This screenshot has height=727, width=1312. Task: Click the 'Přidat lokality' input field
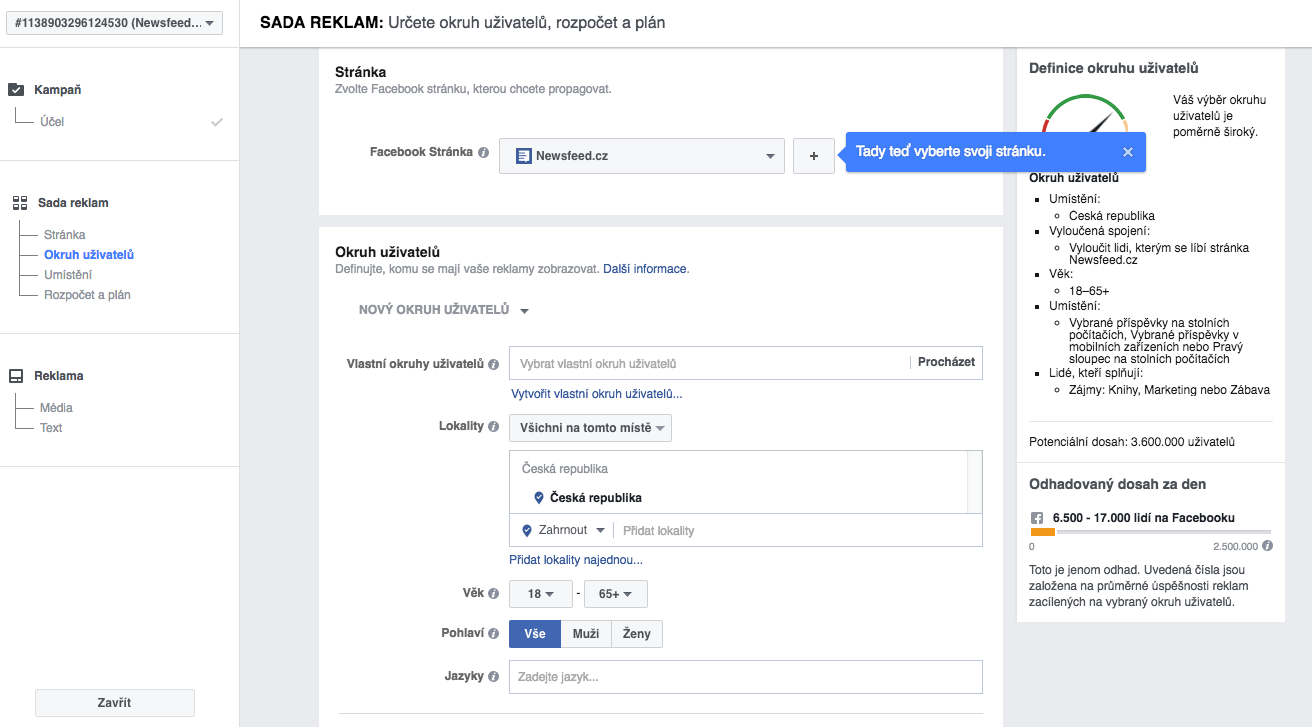pyautogui.click(x=799, y=531)
